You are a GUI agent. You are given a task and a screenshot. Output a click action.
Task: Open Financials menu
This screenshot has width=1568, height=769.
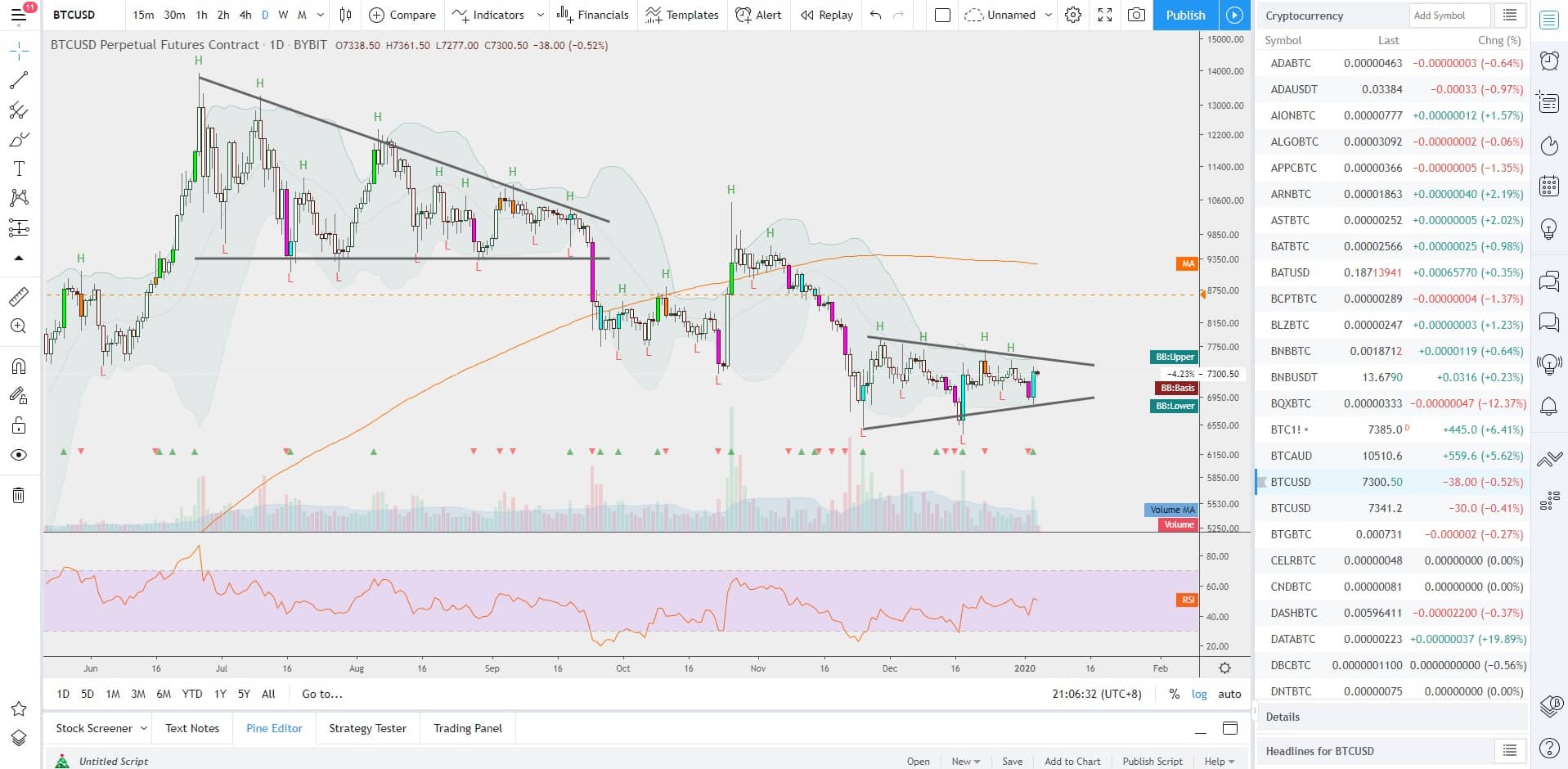coord(593,15)
